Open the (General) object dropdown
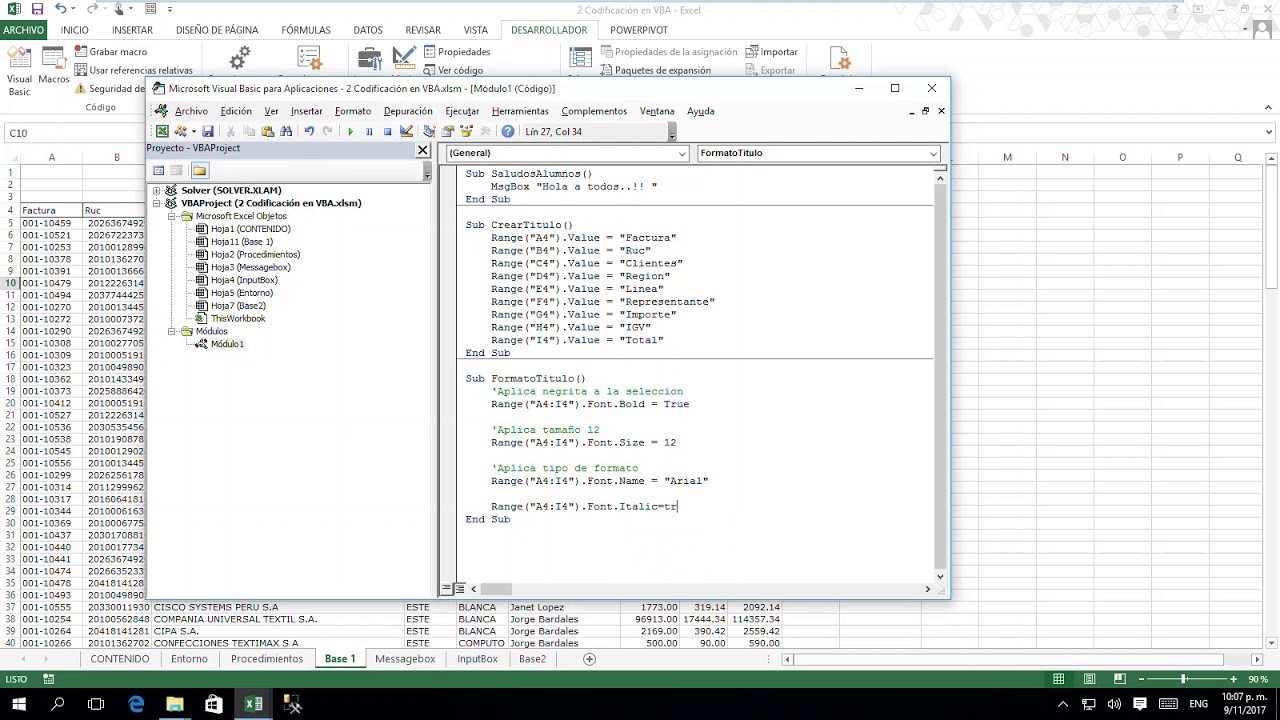The width and height of the screenshot is (1280, 720). click(682, 153)
